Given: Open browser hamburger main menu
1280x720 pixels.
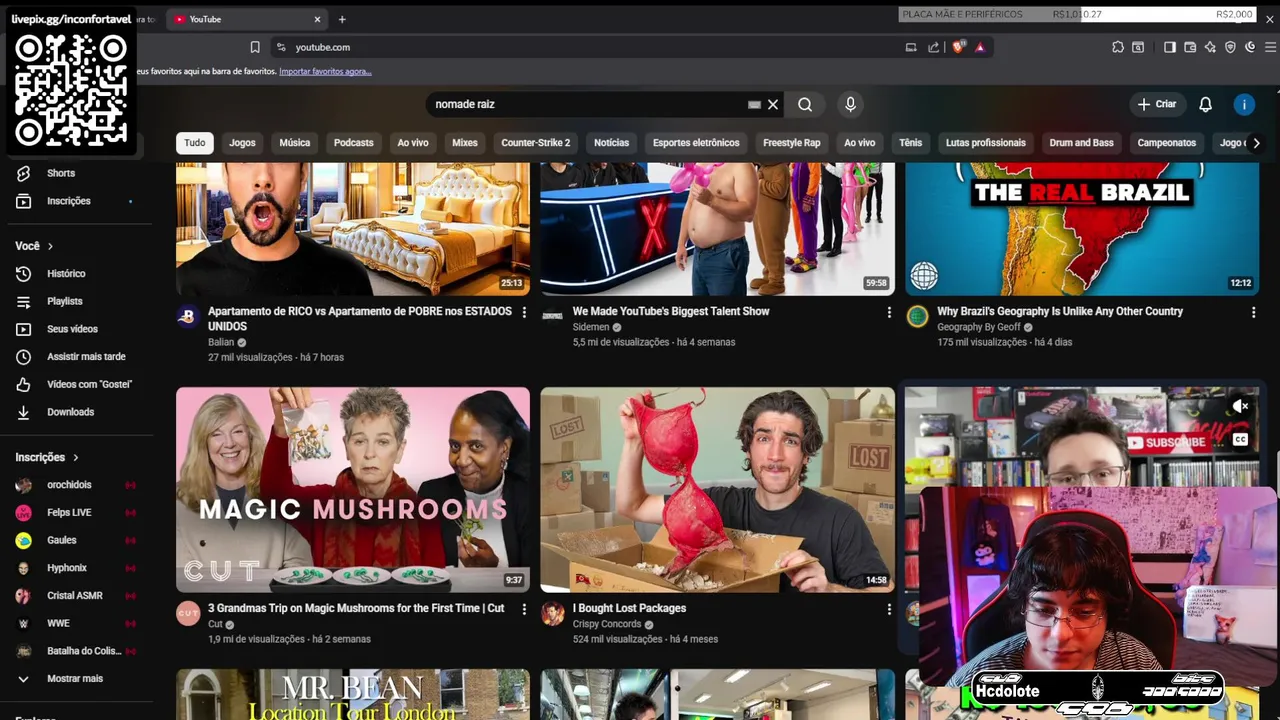Looking at the screenshot, I should click(x=1271, y=47).
